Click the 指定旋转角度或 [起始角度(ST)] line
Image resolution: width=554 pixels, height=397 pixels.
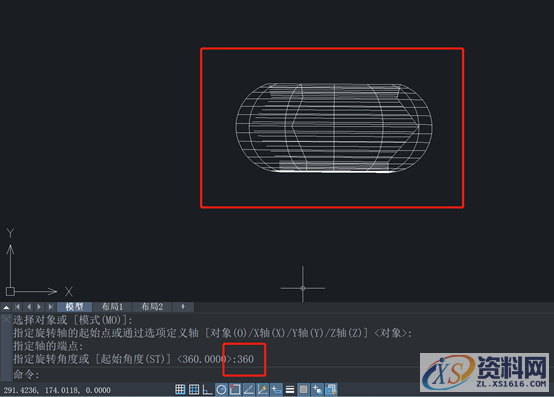coord(133,359)
